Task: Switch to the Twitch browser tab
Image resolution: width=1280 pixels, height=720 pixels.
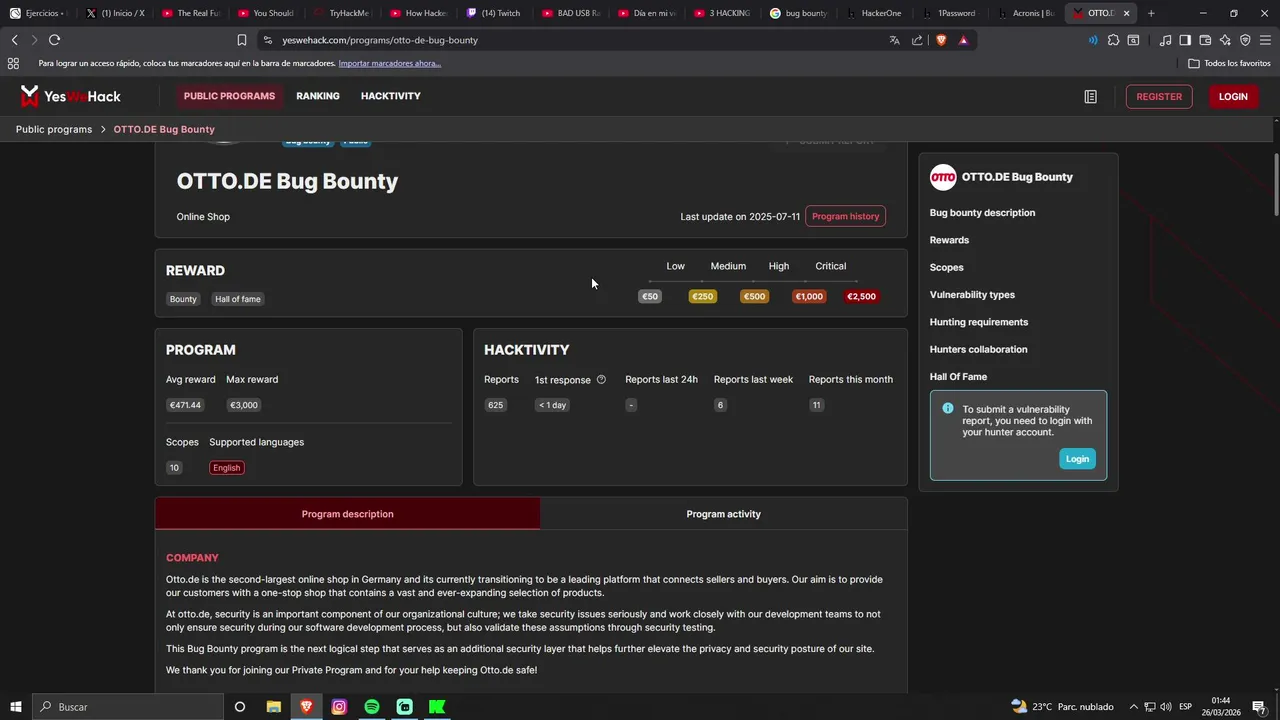Action: pos(494,13)
